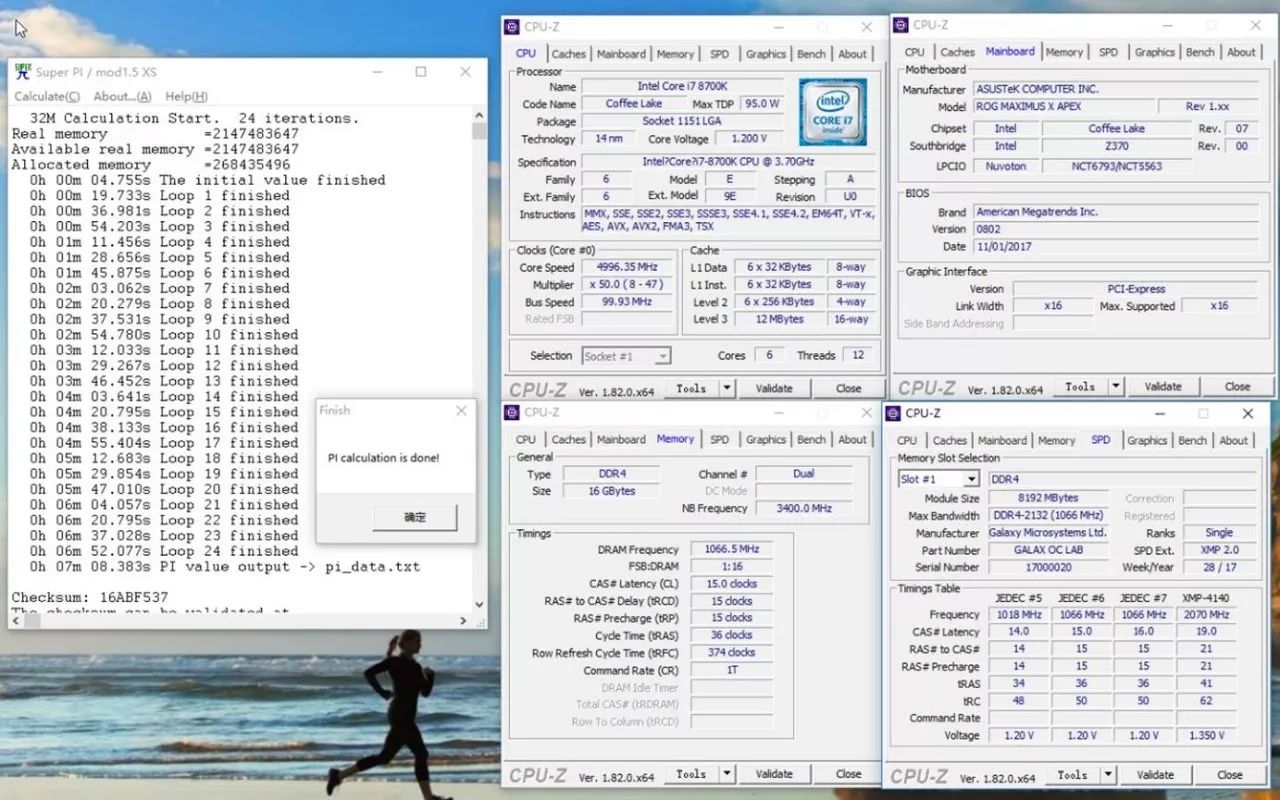Viewport: 1280px width, 800px height.
Task: Click Close button in the CPU window
Action: 848,388
